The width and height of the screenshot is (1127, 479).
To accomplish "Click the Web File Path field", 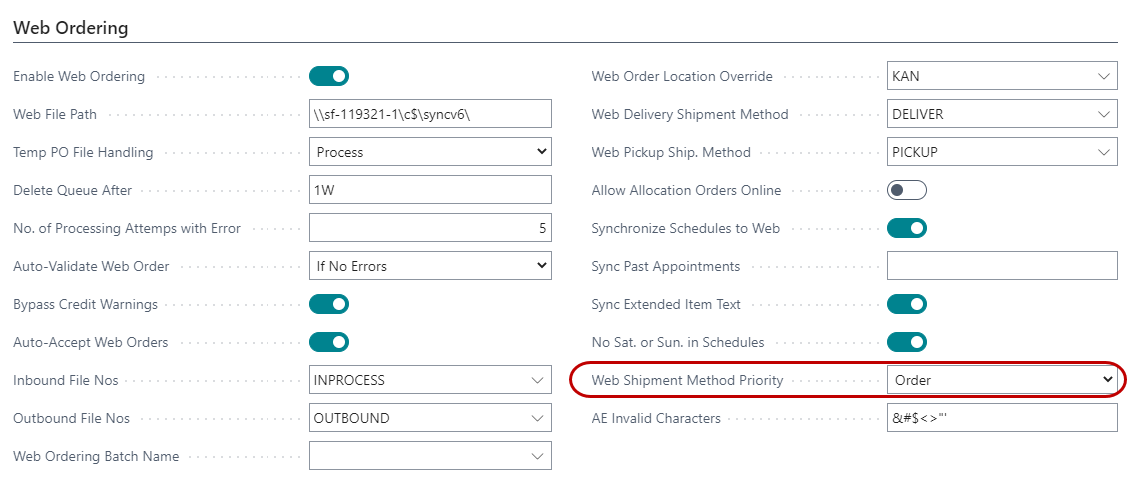I will [x=430, y=114].
